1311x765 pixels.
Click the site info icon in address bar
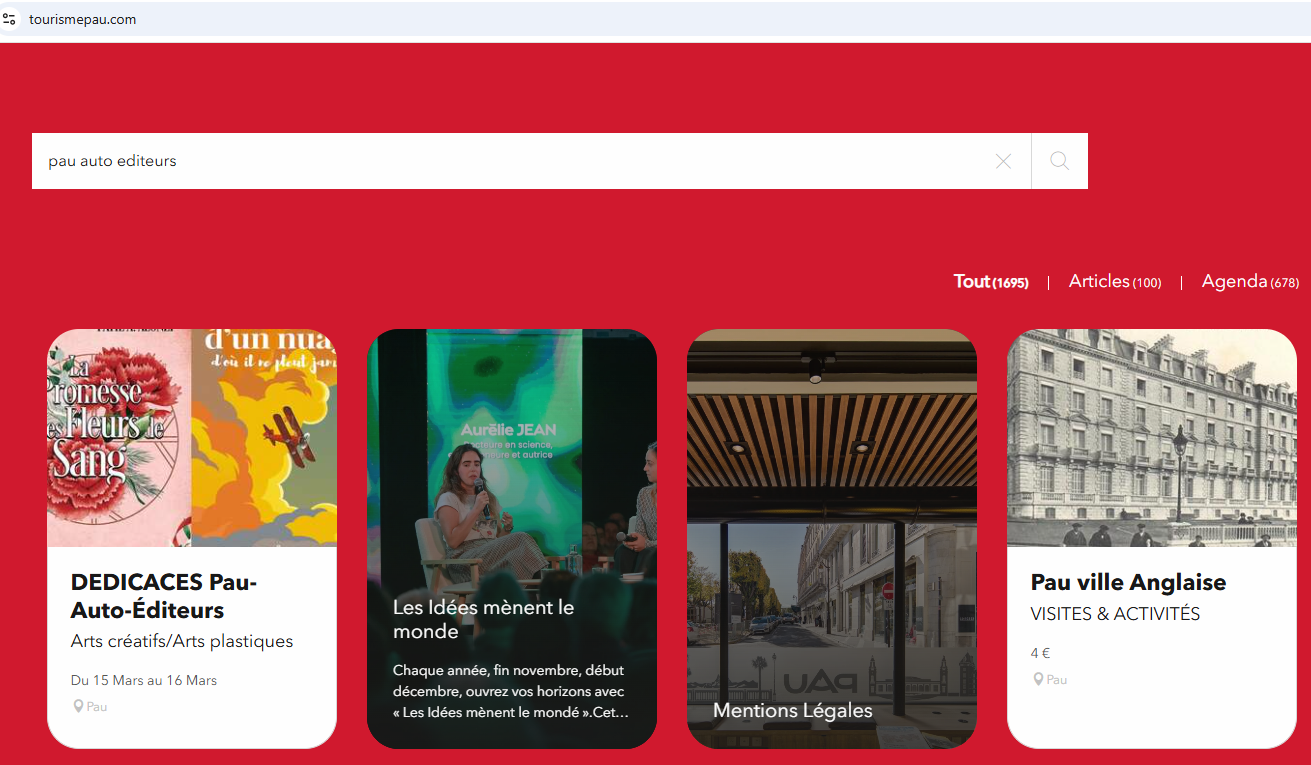tap(10, 19)
